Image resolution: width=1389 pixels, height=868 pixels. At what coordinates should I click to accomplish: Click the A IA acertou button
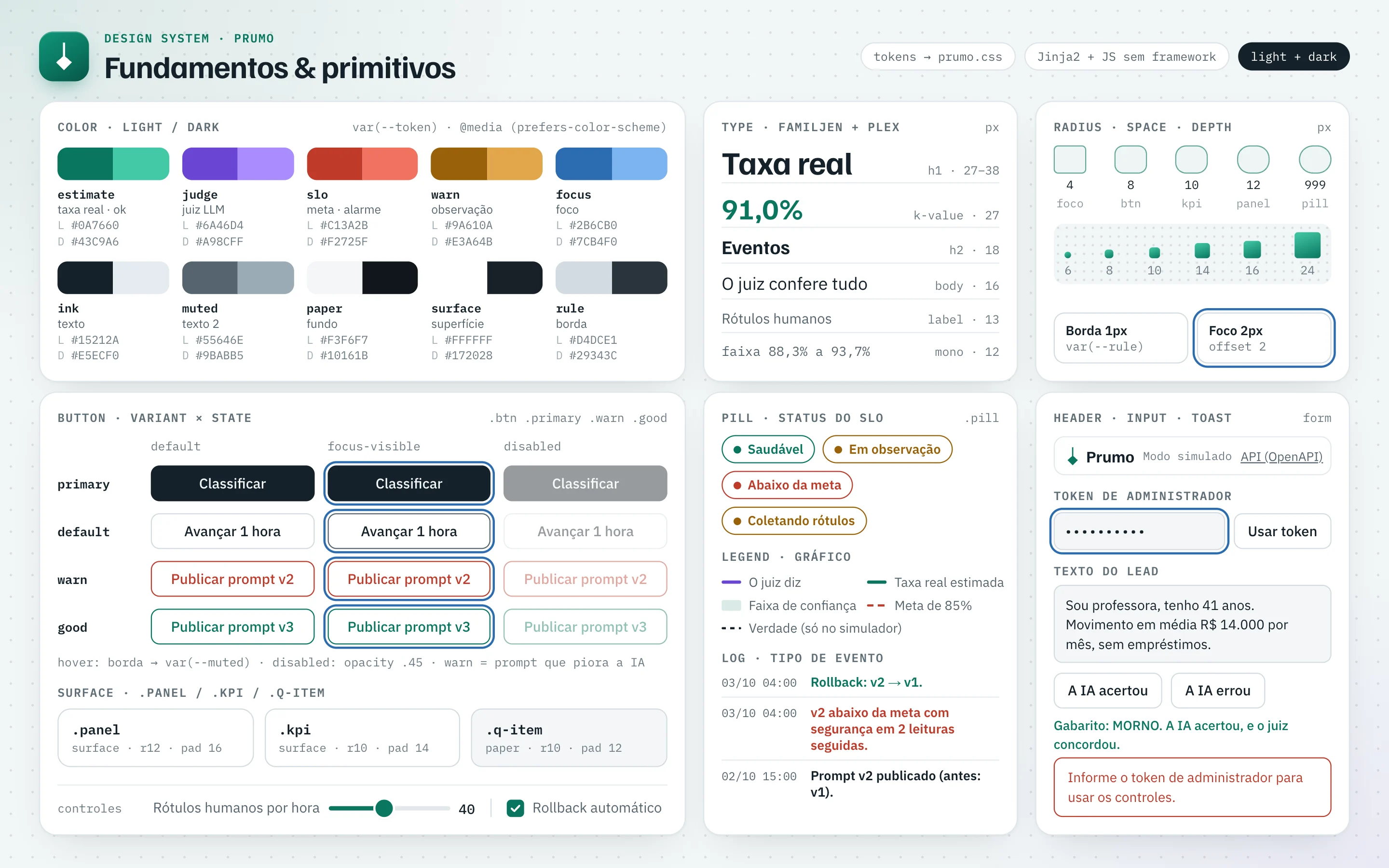pyautogui.click(x=1107, y=690)
